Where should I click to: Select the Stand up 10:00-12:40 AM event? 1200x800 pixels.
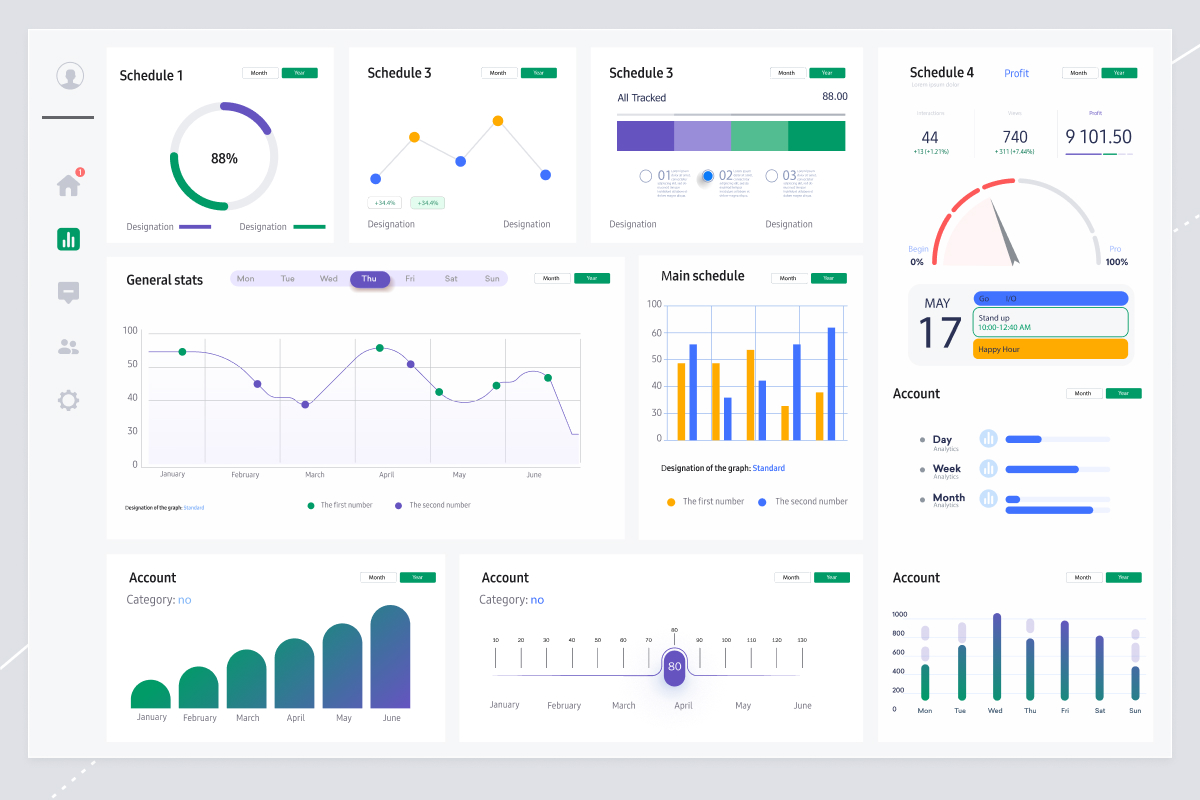(x=1050, y=322)
